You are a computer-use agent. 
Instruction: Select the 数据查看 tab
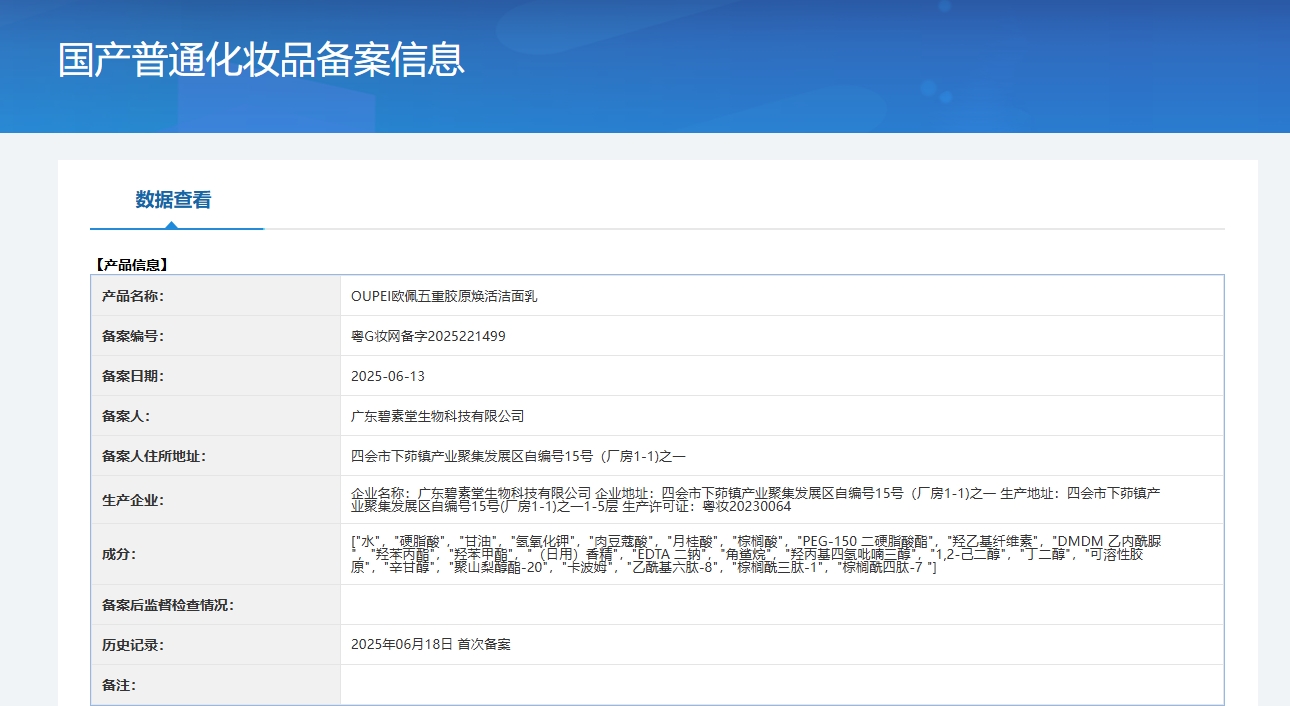tap(173, 200)
